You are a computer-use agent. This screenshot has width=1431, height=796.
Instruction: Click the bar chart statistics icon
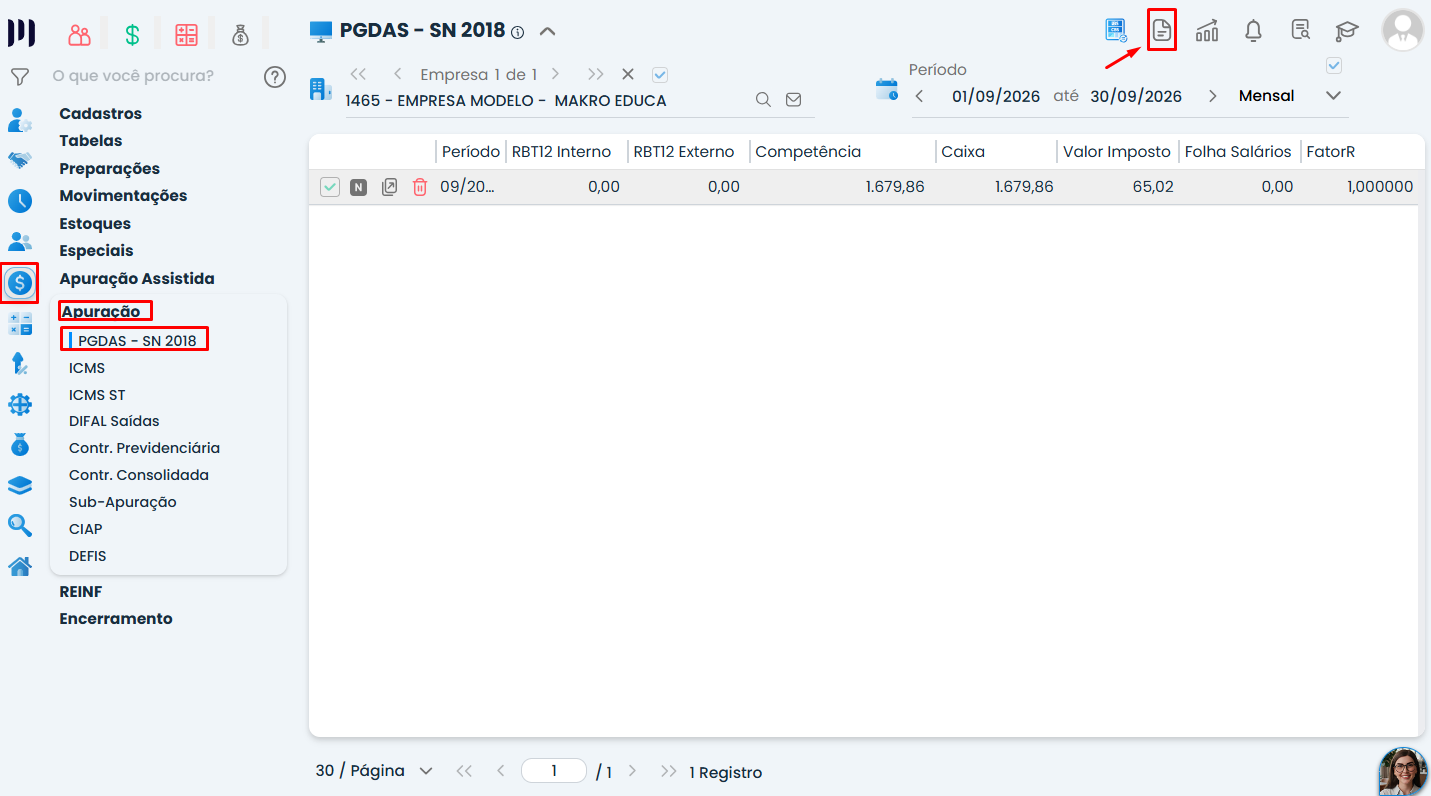click(1207, 30)
